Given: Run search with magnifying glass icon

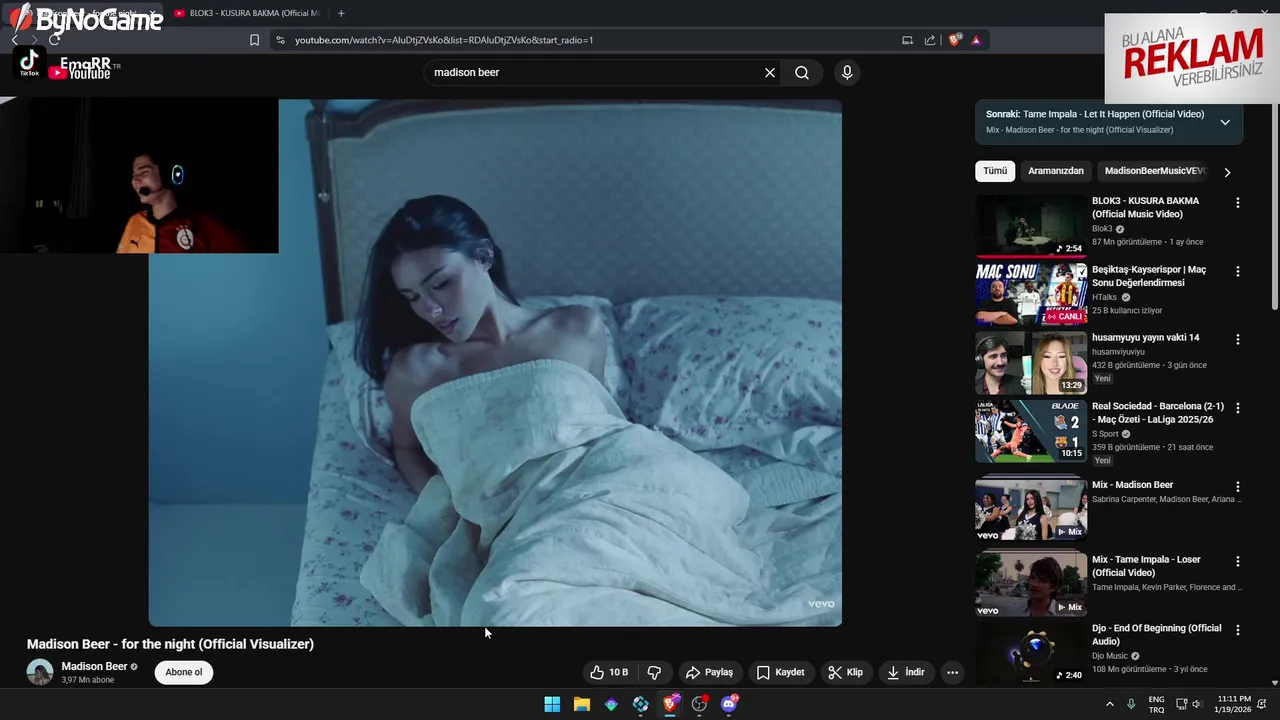Looking at the screenshot, I should tap(802, 72).
